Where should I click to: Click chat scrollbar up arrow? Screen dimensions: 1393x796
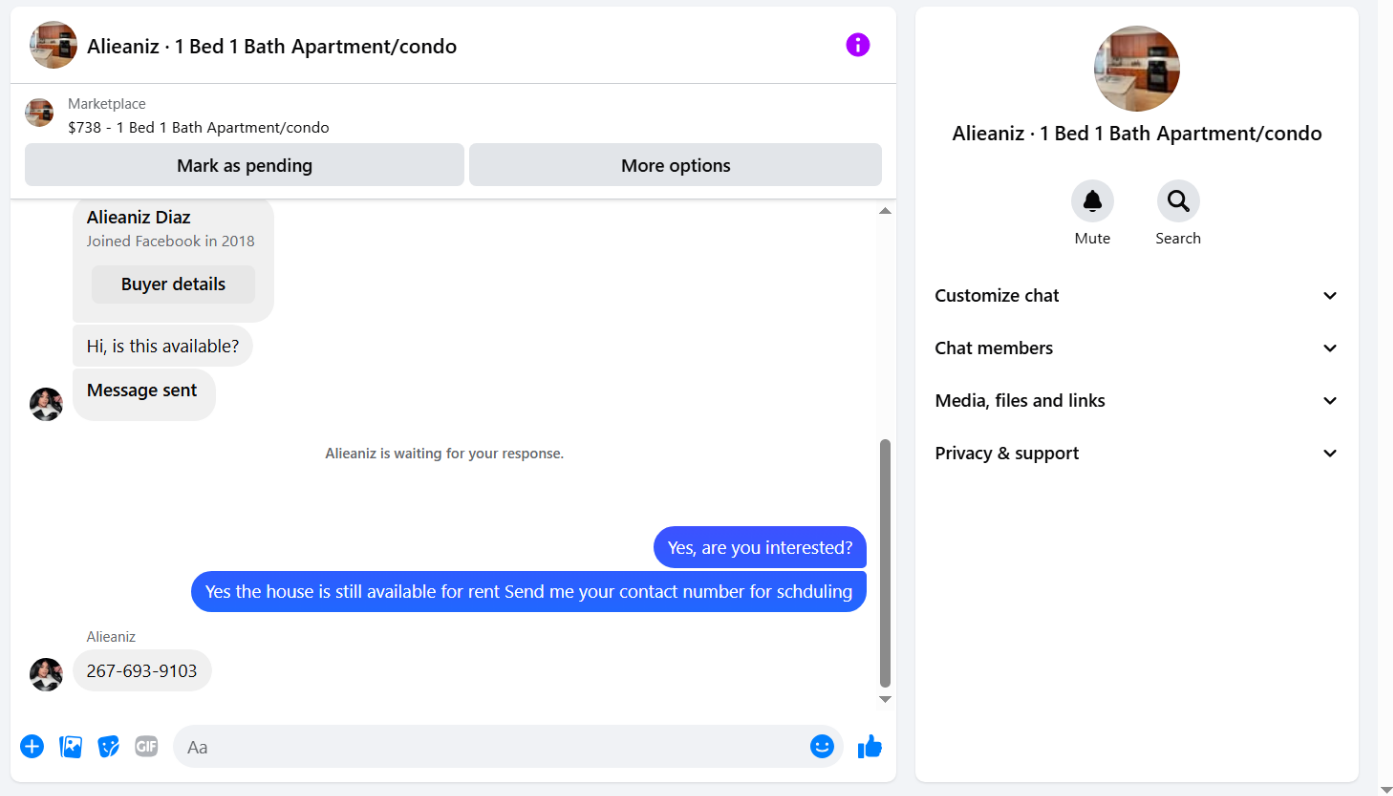coord(885,211)
